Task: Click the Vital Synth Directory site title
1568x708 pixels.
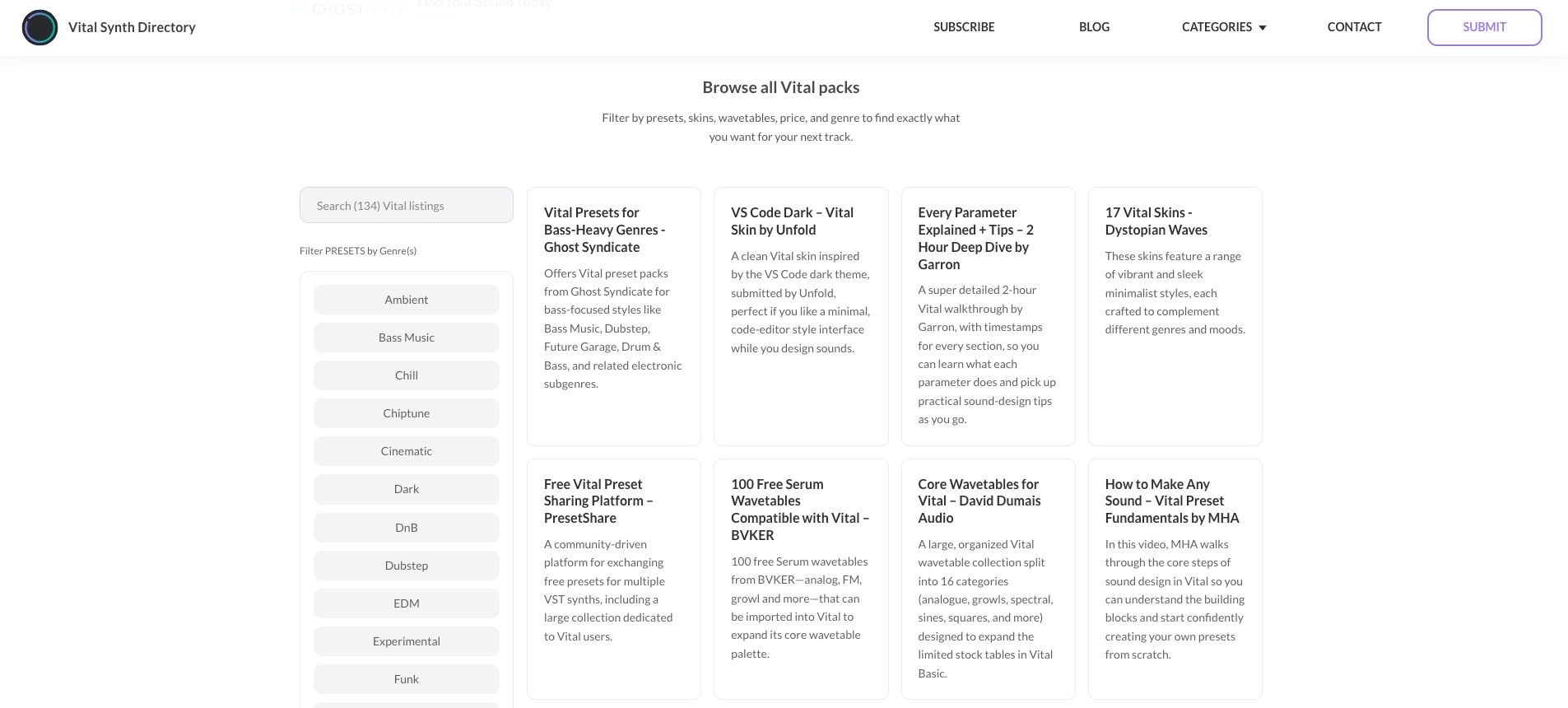Action: (132, 27)
